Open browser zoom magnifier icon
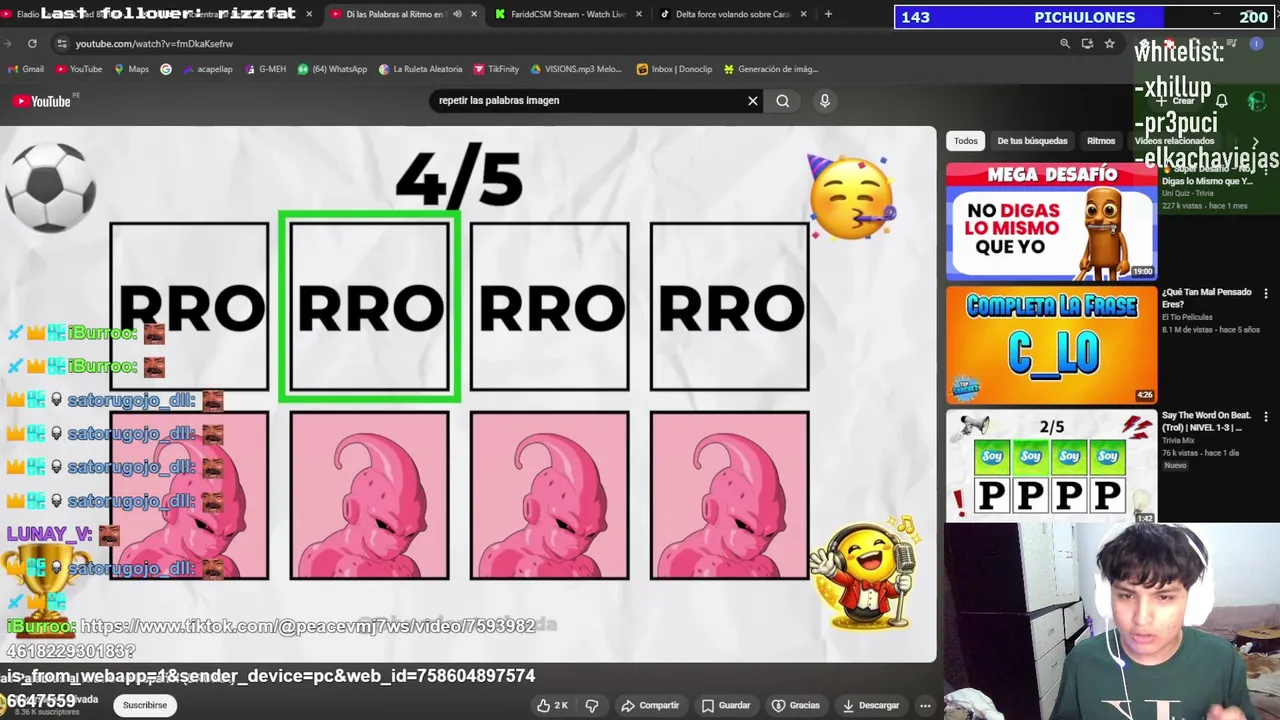Viewport: 1280px width, 720px height. (1065, 44)
